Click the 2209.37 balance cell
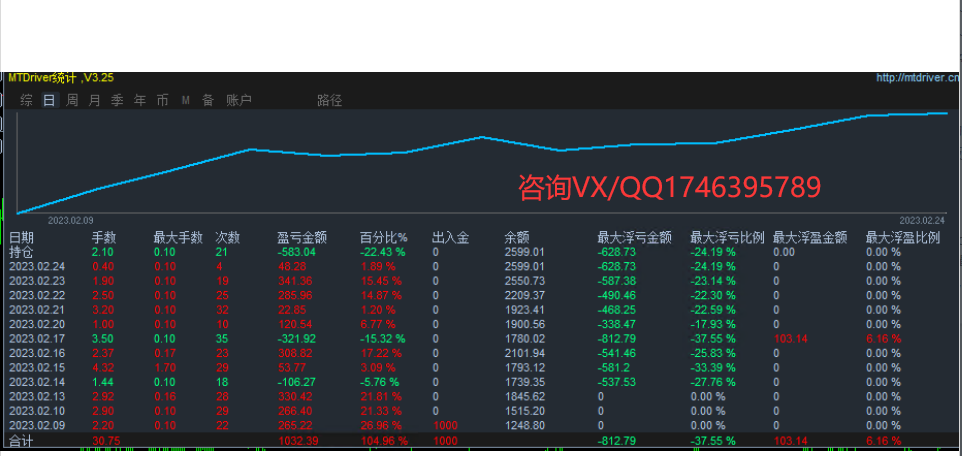The image size is (962, 456). point(525,295)
